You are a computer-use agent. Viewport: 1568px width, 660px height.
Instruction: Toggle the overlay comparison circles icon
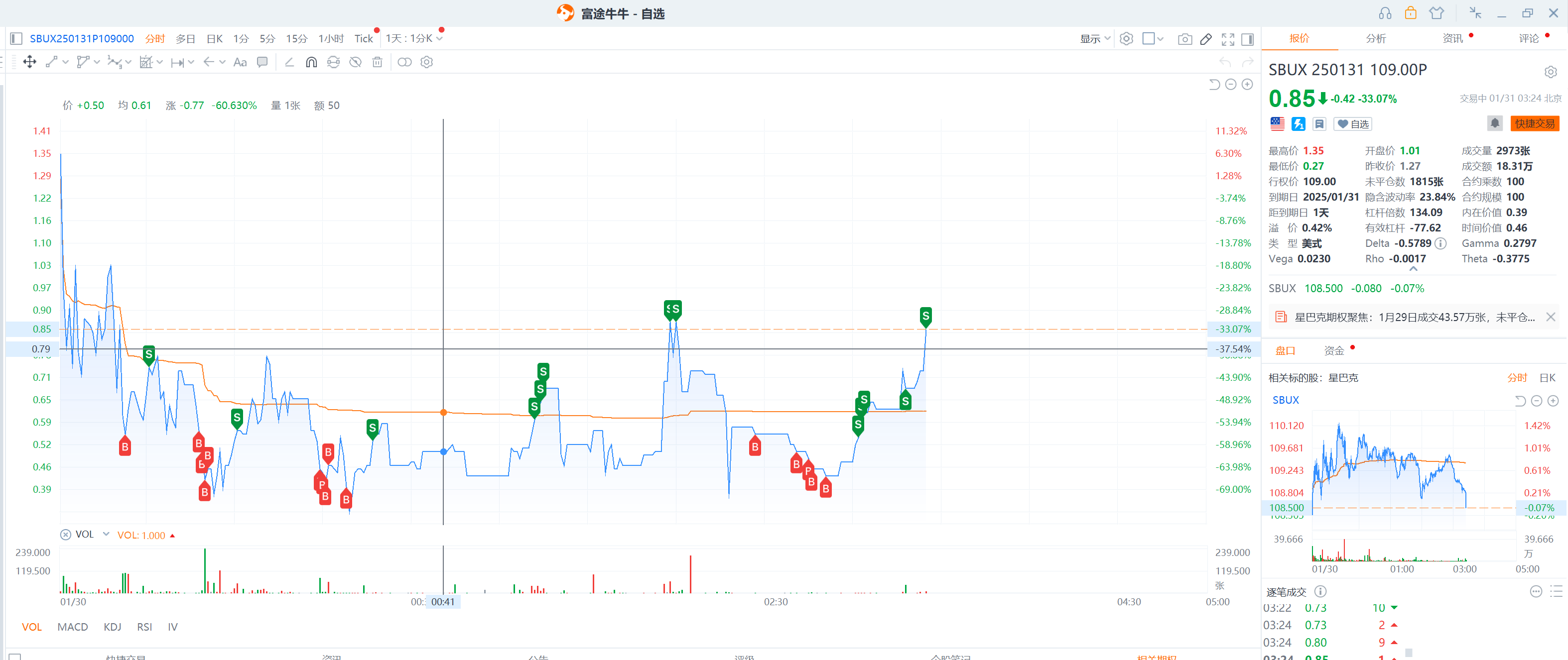[404, 62]
